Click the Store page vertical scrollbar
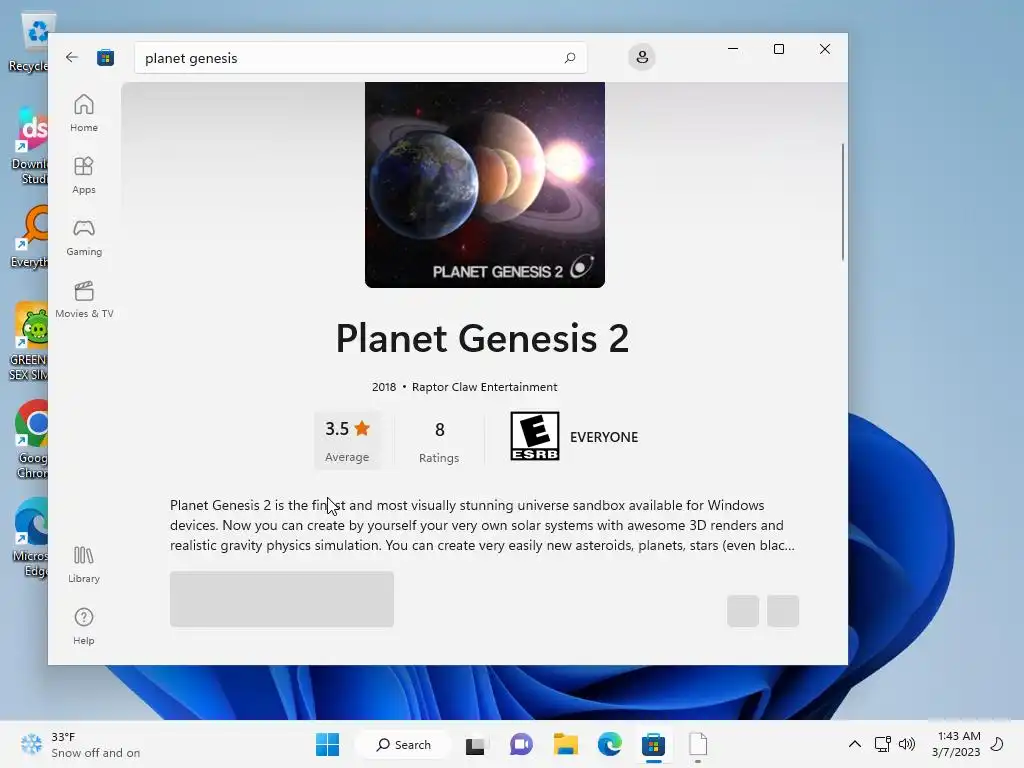Viewport: 1024px width, 768px height. pyautogui.click(x=843, y=202)
